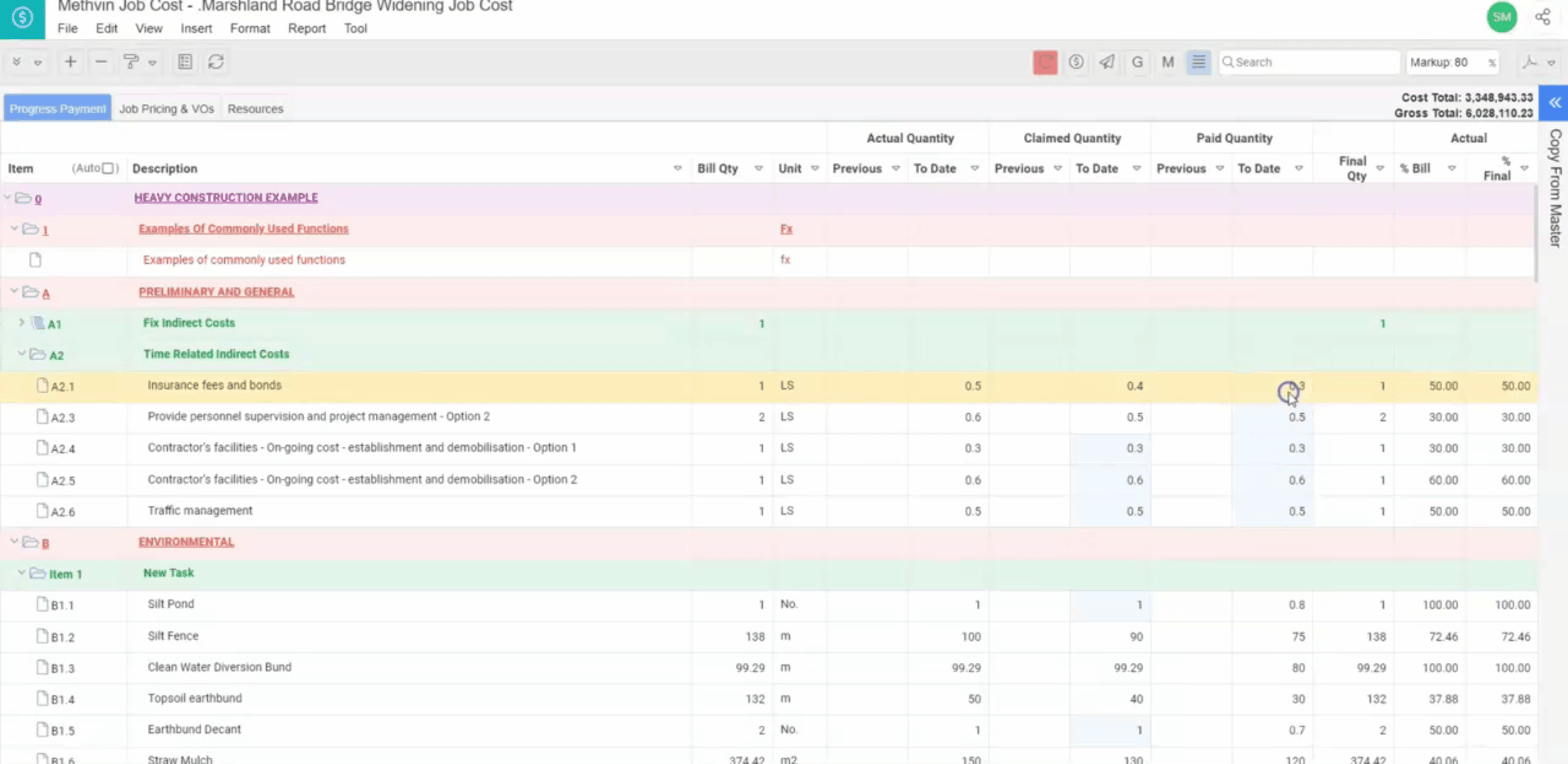
Task: Expand the A1 Fix Indirect Costs row
Action: tap(21, 323)
